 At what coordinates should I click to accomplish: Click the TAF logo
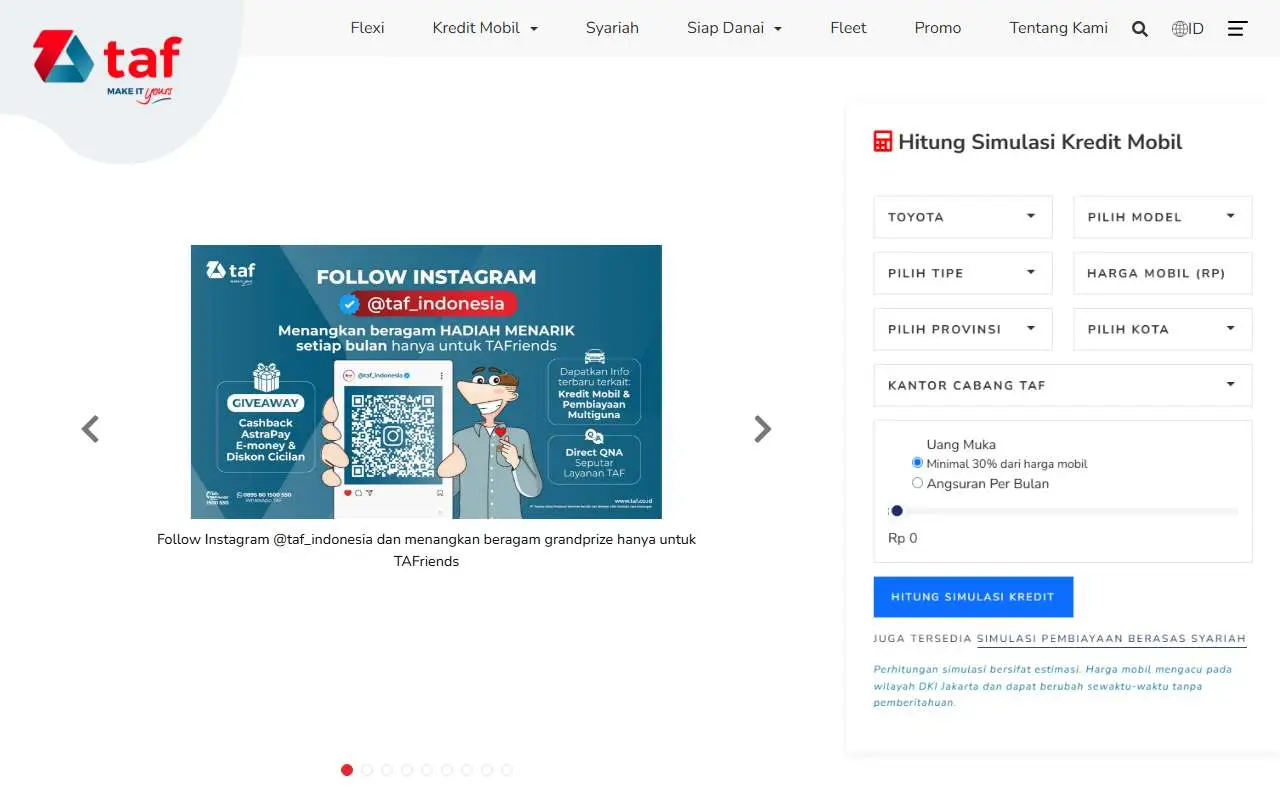pyautogui.click(x=108, y=65)
